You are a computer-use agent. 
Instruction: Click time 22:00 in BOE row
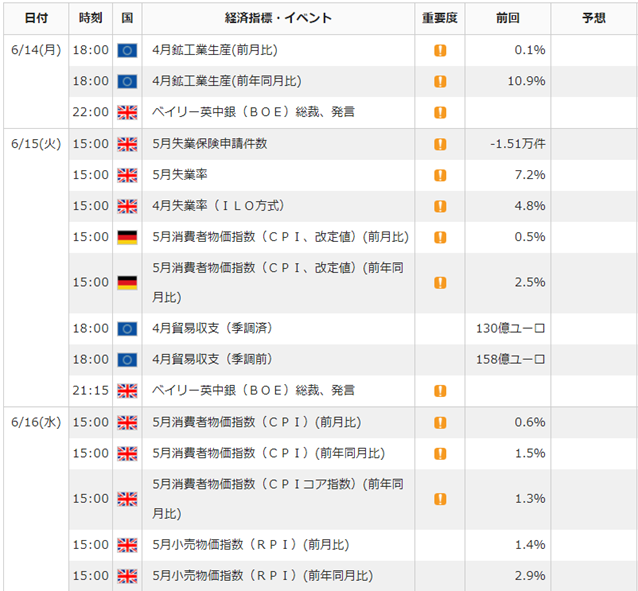click(x=91, y=112)
